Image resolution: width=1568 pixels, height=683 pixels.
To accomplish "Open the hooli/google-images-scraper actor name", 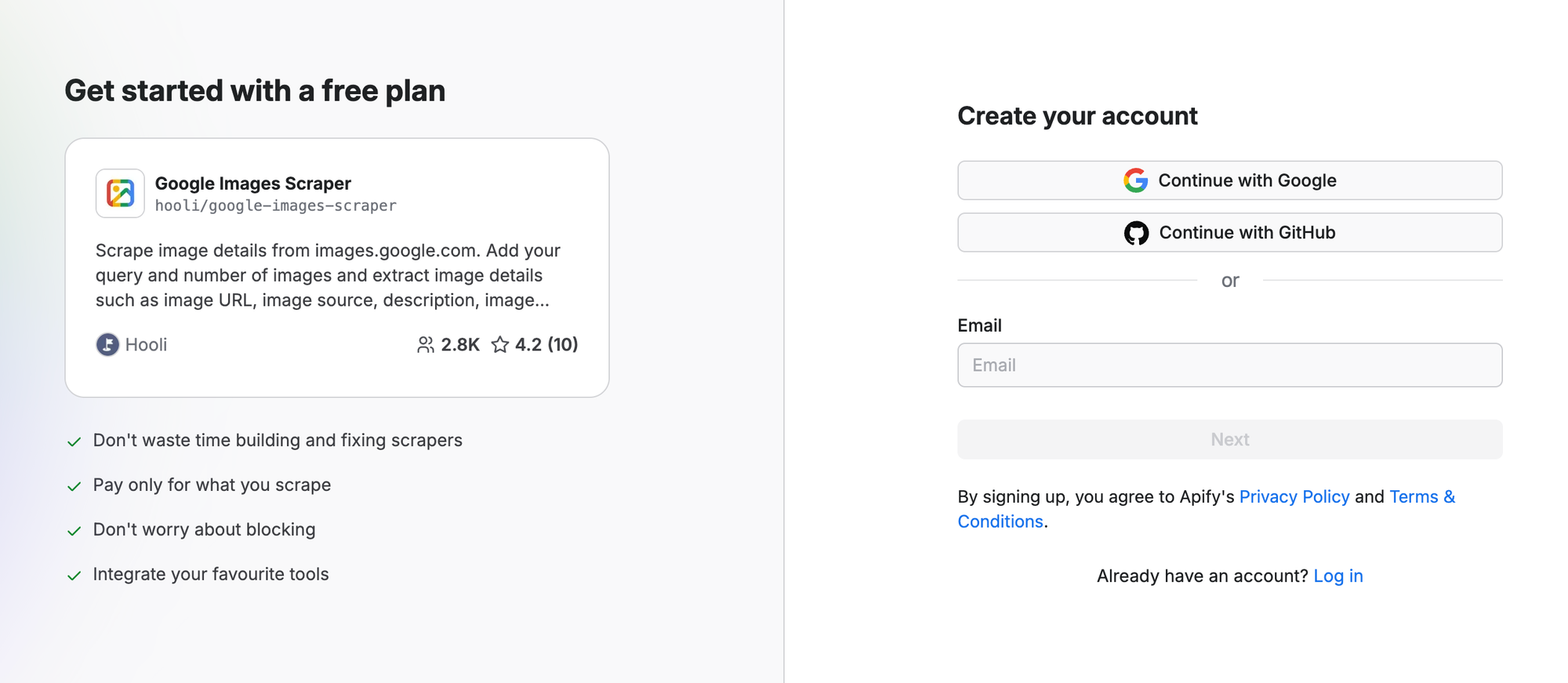I will point(276,205).
